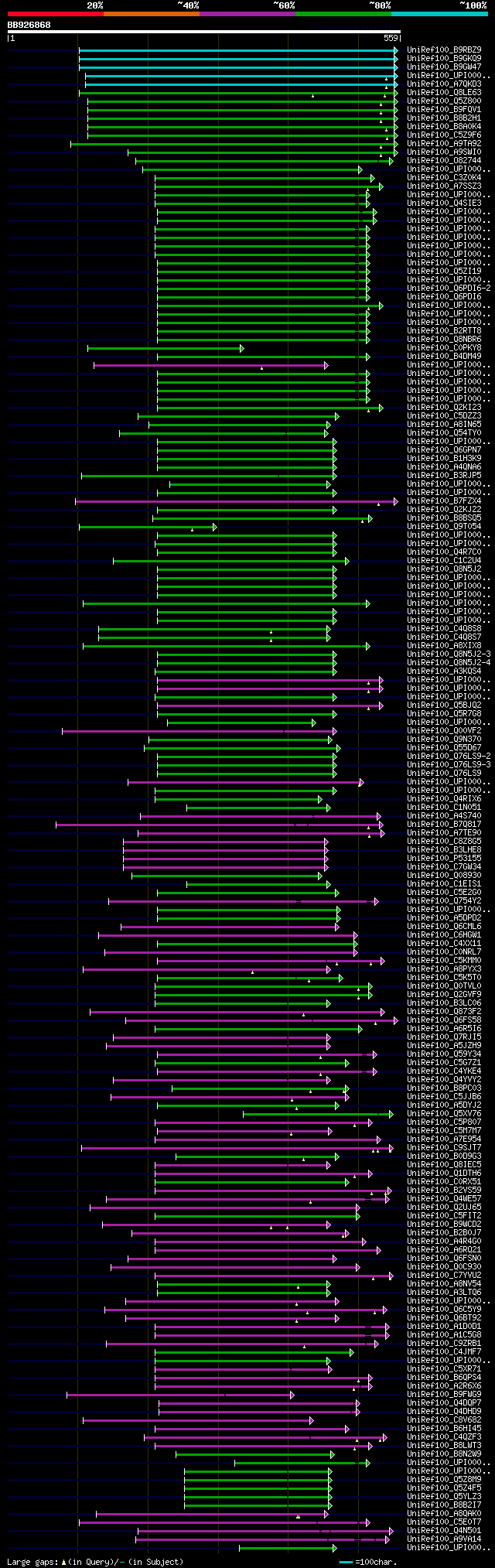Click the purple alignment bar for UniRef100_Q00VF2
This screenshot has height=1568, width=495.
pos(200,731)
